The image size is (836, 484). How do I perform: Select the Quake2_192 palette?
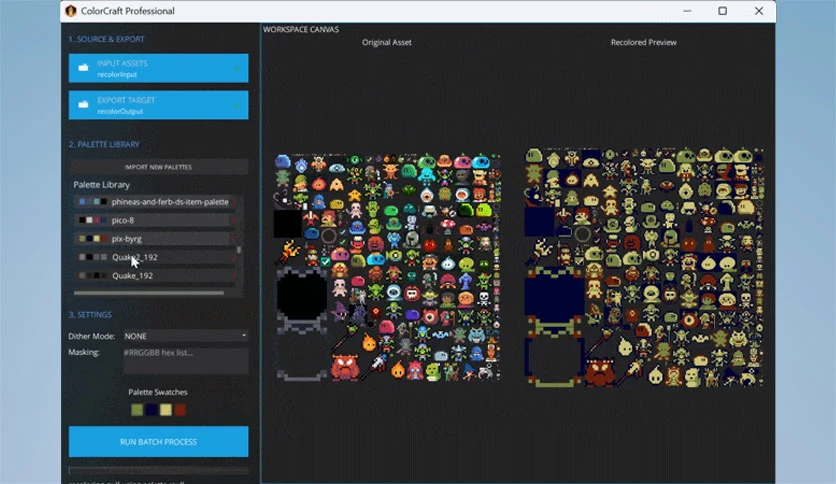(x=154, y=257)
